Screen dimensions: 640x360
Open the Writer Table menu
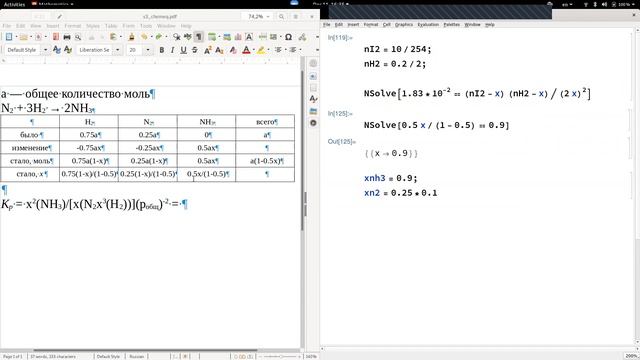point(111,26)
